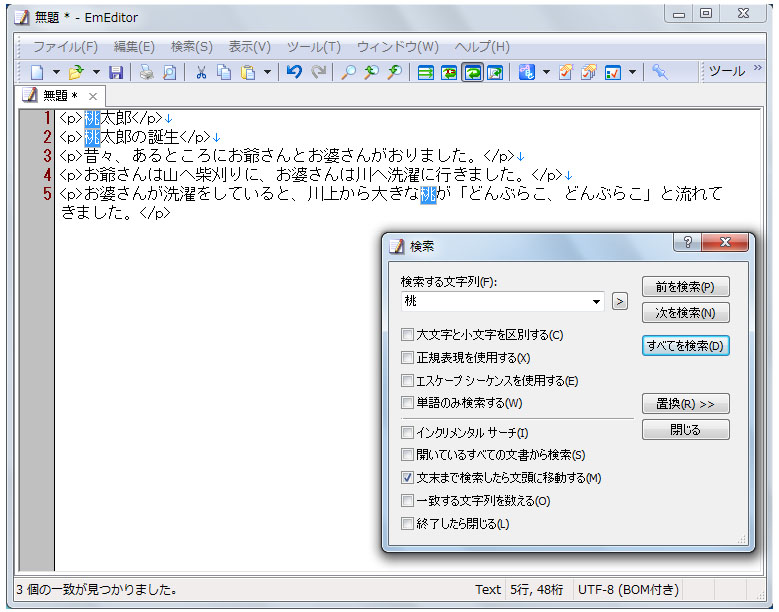Viewport: 779px width, 612px height.
Task: Open the ツール(T) menu
Action: click(x=313, y=47)
